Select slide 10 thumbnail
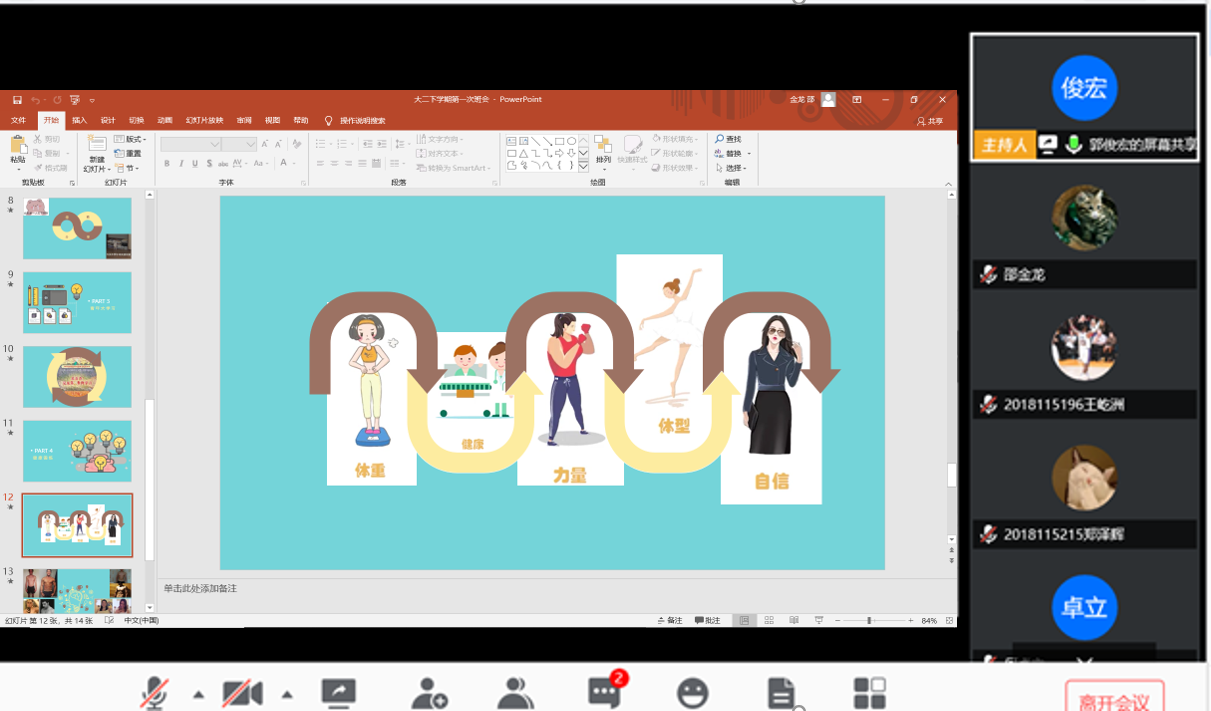This screenshot has height=711, width=1211. 77,377
